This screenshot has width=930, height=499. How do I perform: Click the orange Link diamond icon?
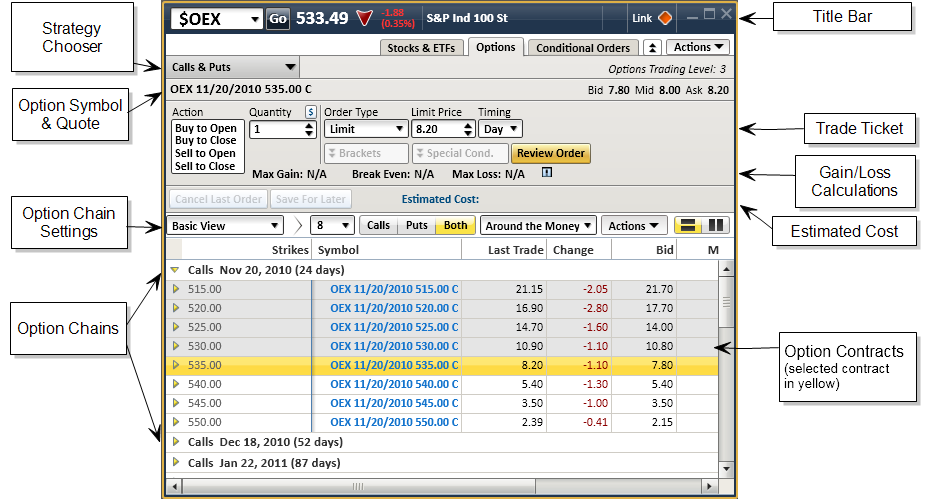(665, 18)
